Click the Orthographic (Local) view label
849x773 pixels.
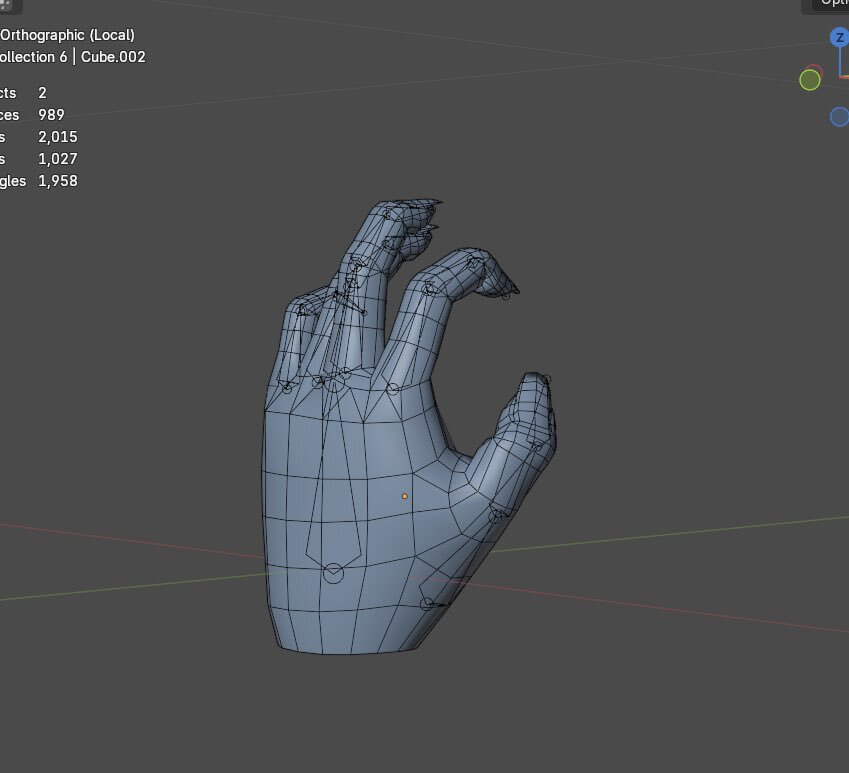pos(67,35)
